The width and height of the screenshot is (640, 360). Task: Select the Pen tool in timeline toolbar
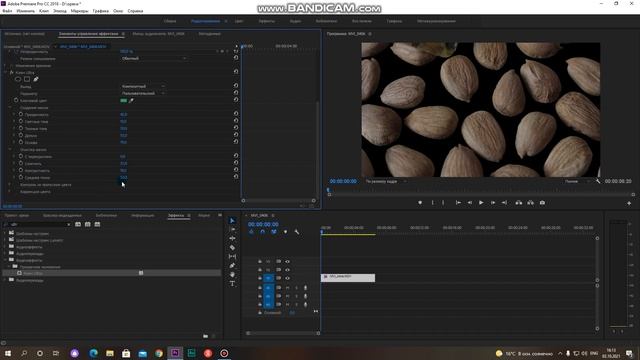point(232,265)
